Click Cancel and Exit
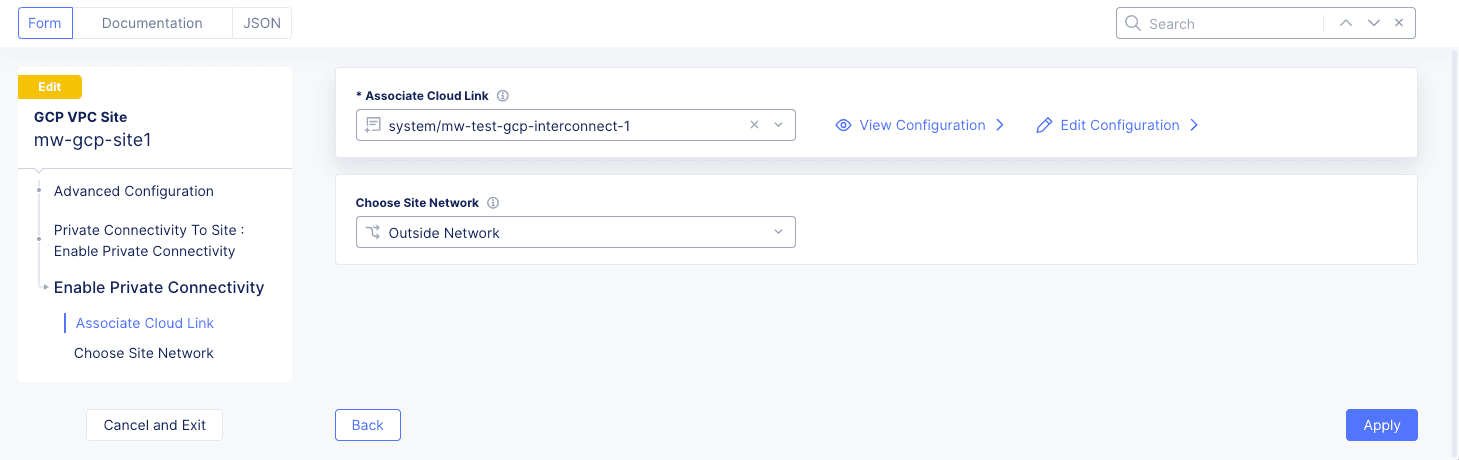 (154, 425)
